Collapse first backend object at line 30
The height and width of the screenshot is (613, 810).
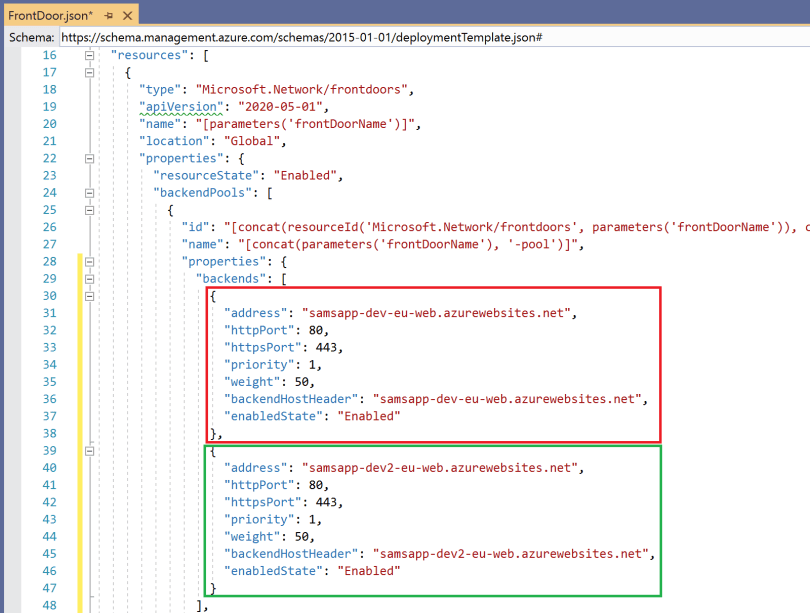pos(89,296)
